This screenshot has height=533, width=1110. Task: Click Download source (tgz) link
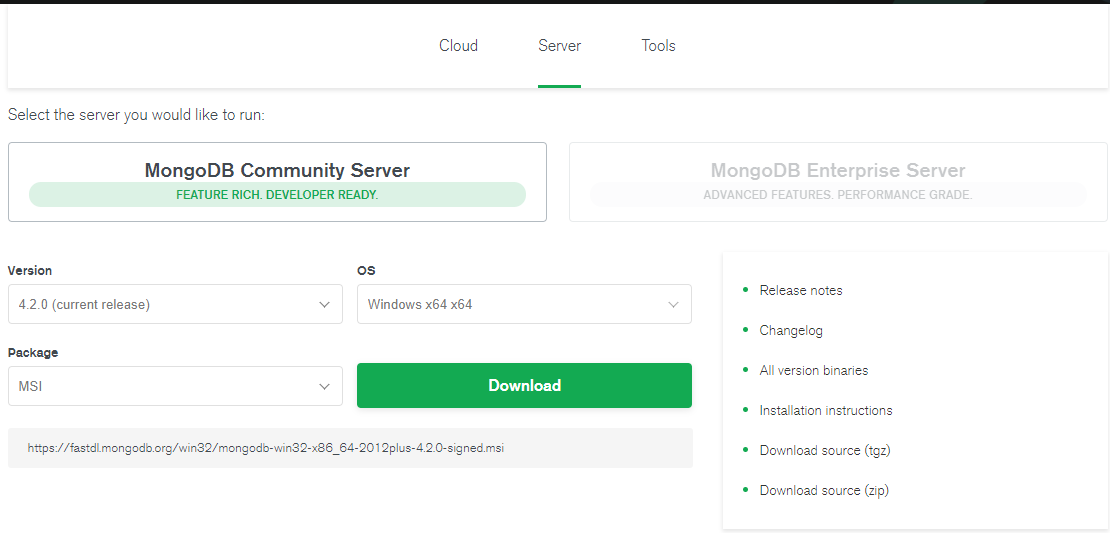coord(825,450)
